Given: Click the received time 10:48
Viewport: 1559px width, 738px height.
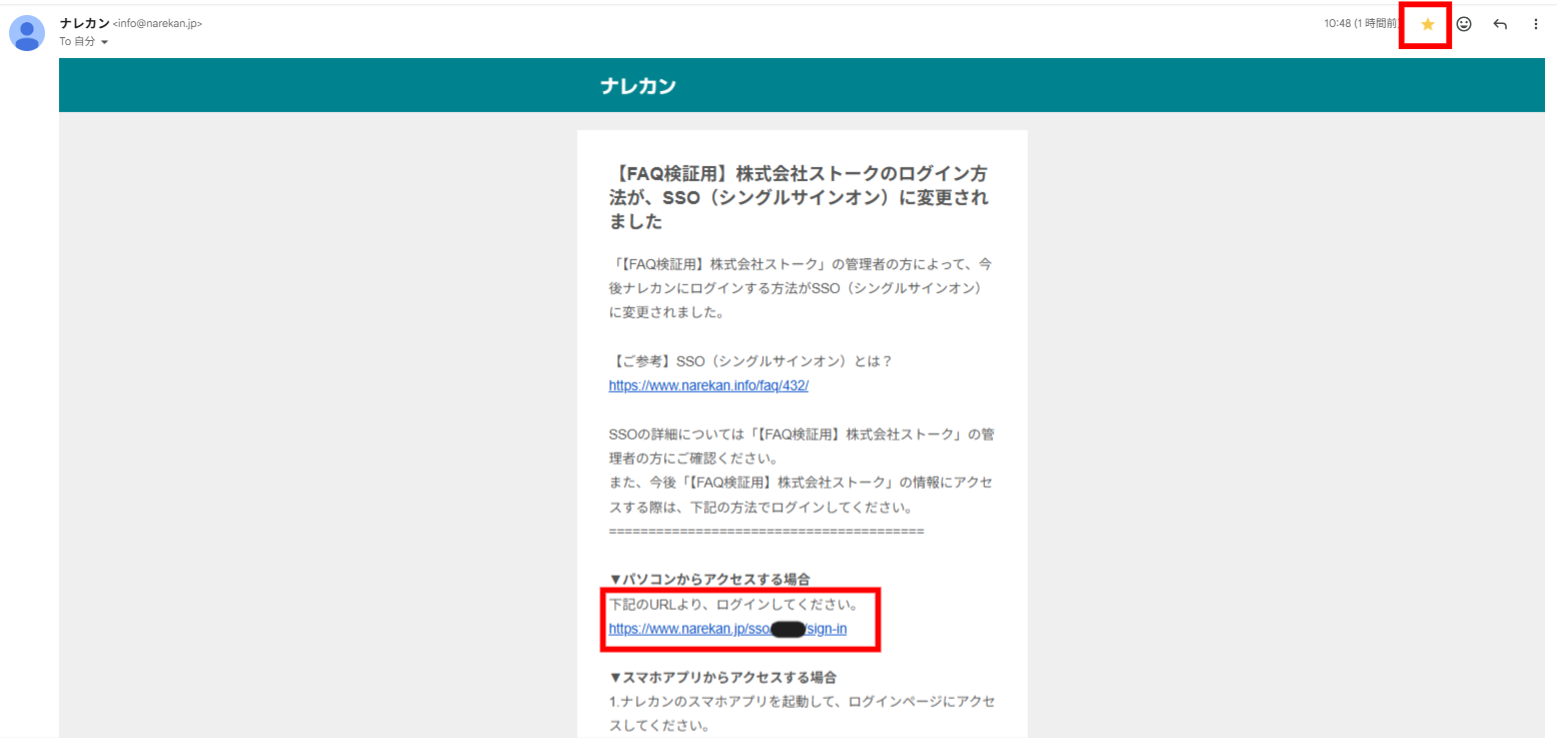Looking at the screenshot, I should pos(1337,24).
